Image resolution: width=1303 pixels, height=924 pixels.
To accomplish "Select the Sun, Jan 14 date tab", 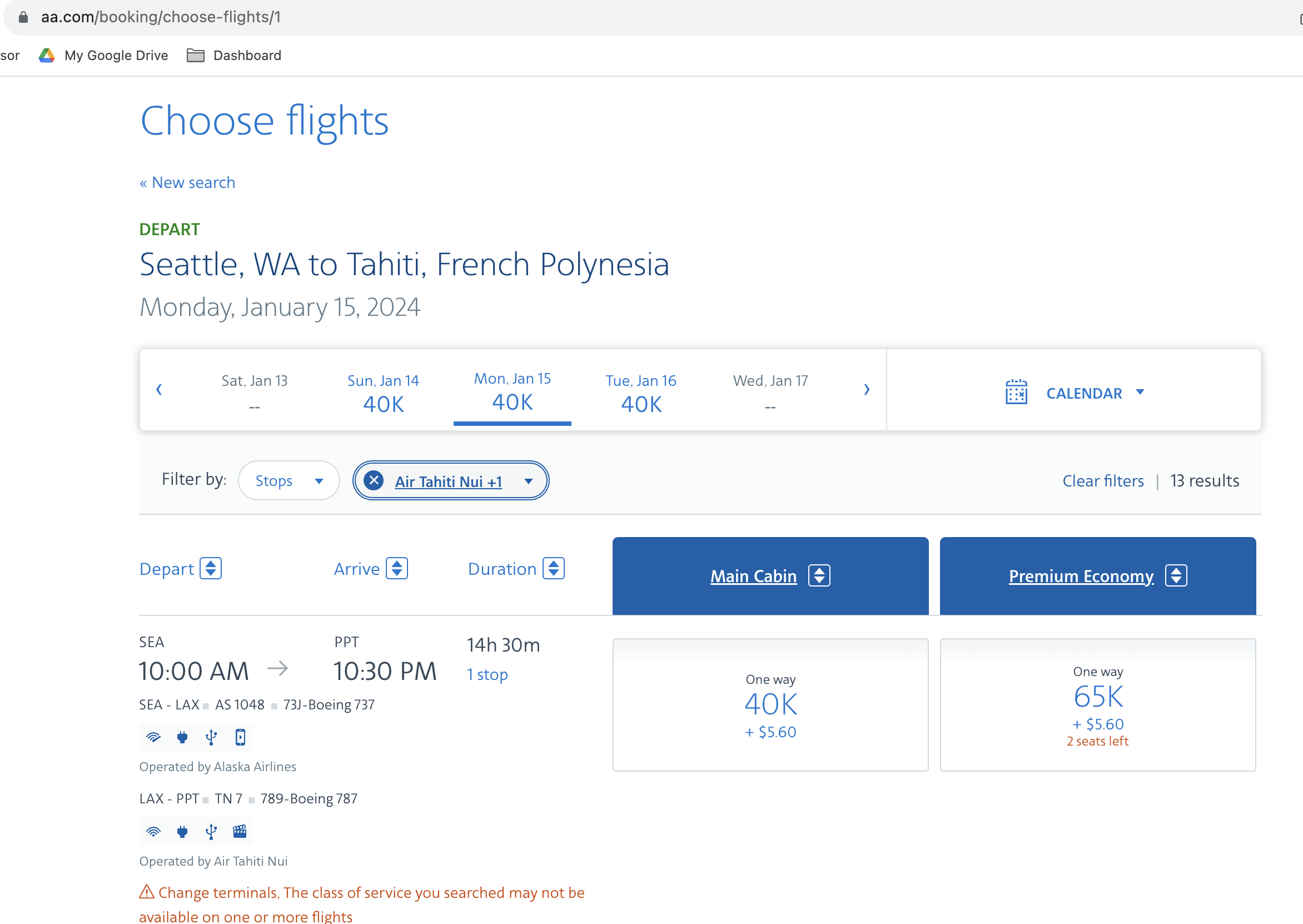I will click(x=384, y=393).
